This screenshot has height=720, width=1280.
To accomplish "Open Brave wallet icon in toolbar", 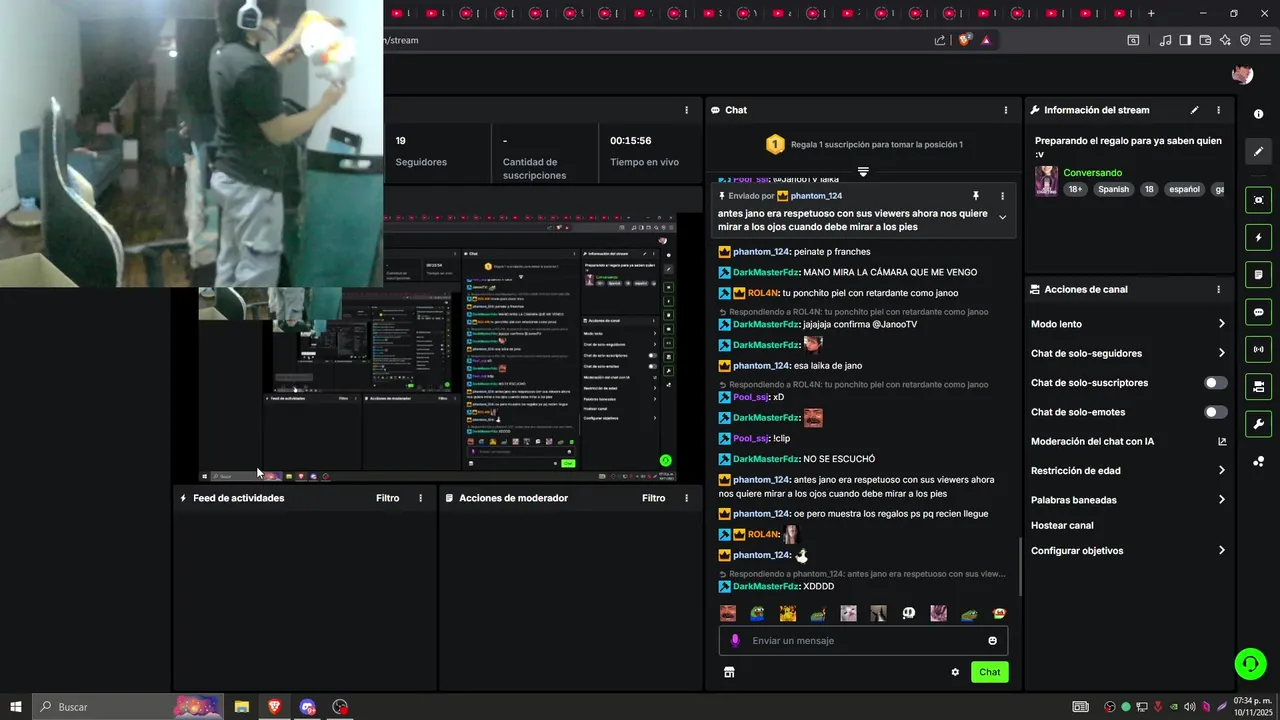I will [1205, 40].
